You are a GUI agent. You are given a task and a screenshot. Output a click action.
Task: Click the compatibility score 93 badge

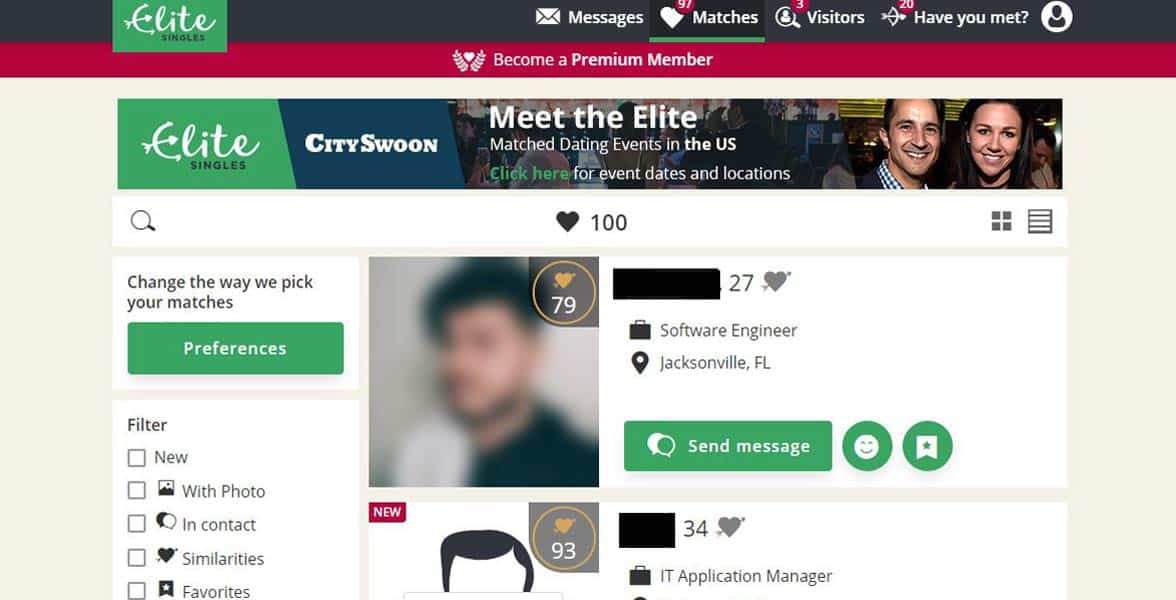point(564,538)
